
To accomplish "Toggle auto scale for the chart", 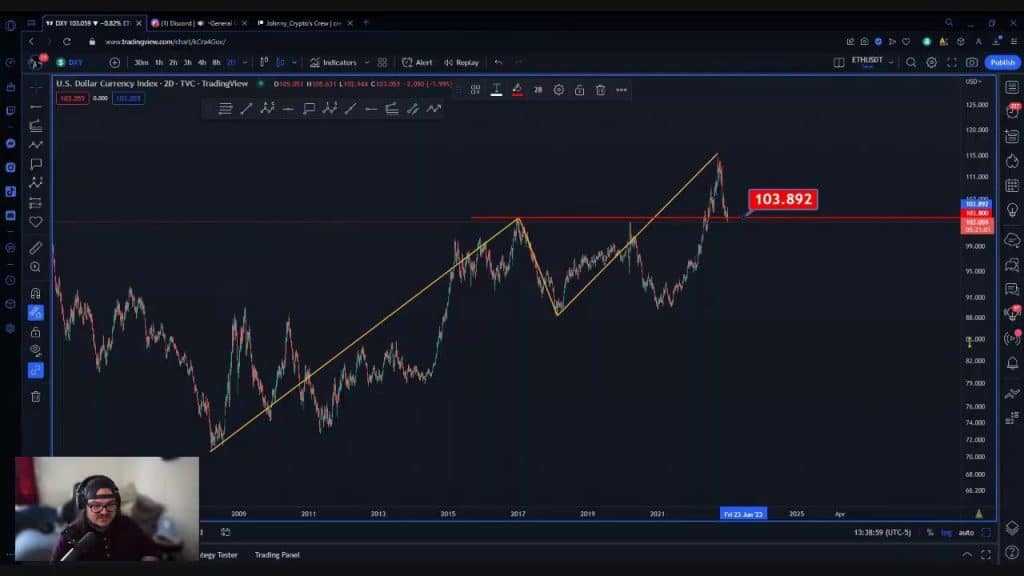I will [965, 532].
